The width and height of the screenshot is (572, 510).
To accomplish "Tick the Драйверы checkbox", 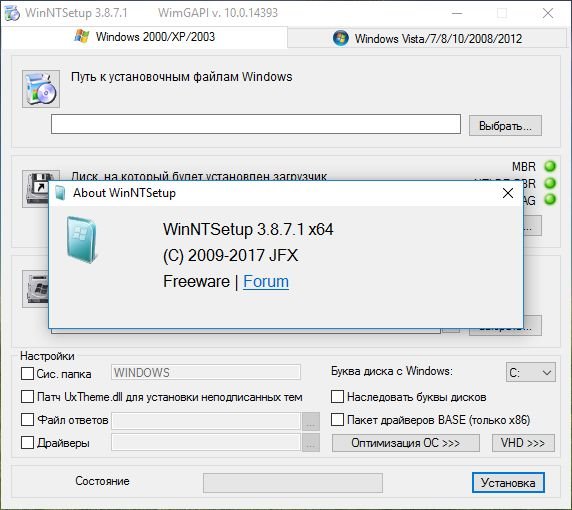I will pyautogui.click(x=27, y=443).
